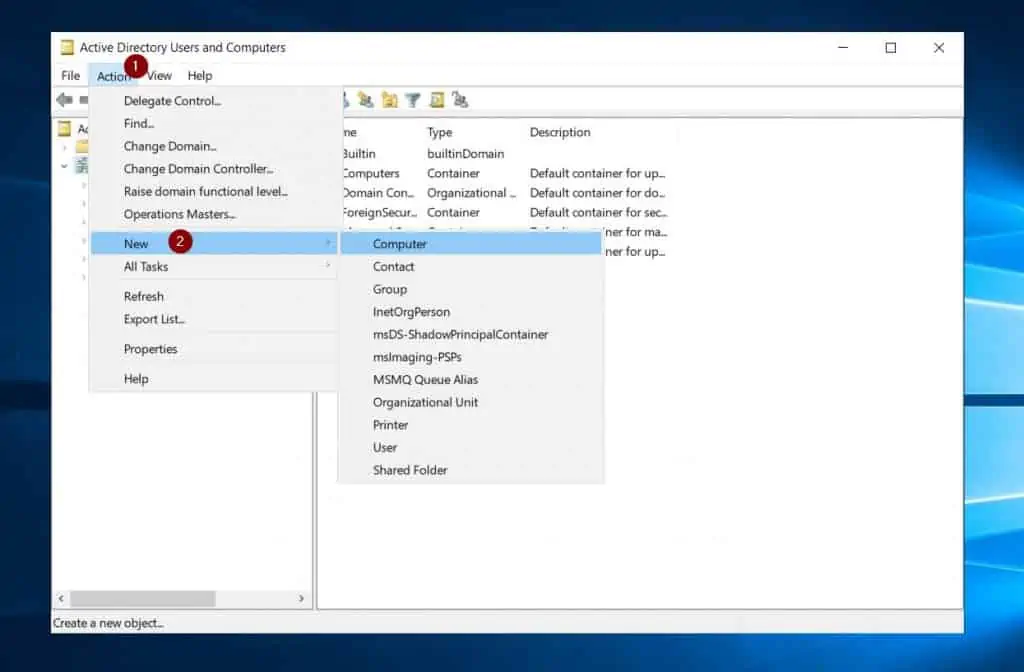Choose InetOrgPerson from New submenu
1024x672 pixels.
471,312
